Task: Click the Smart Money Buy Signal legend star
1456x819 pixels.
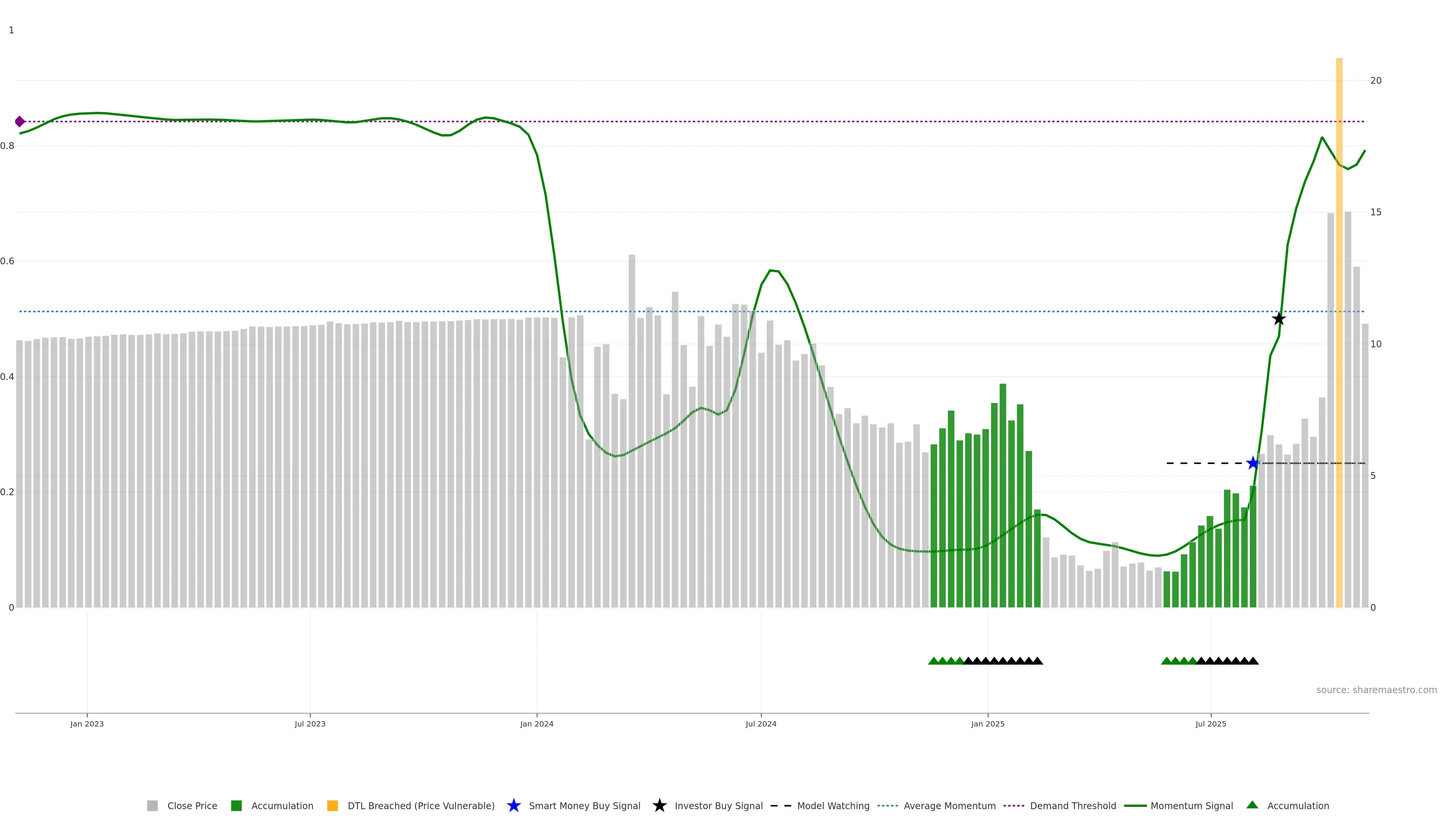Action: tap(513, 805)
